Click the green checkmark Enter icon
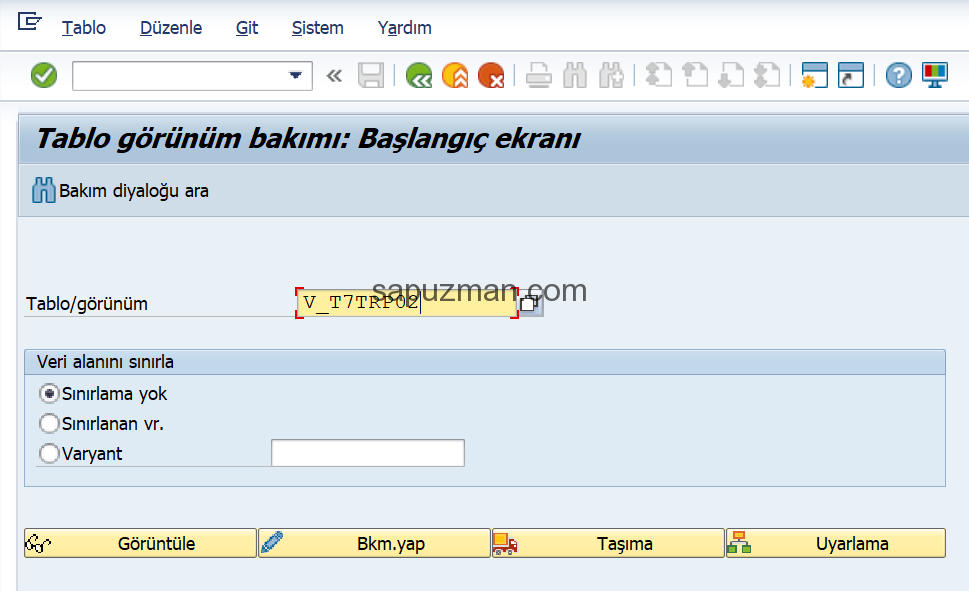 (x=44, y=76)
